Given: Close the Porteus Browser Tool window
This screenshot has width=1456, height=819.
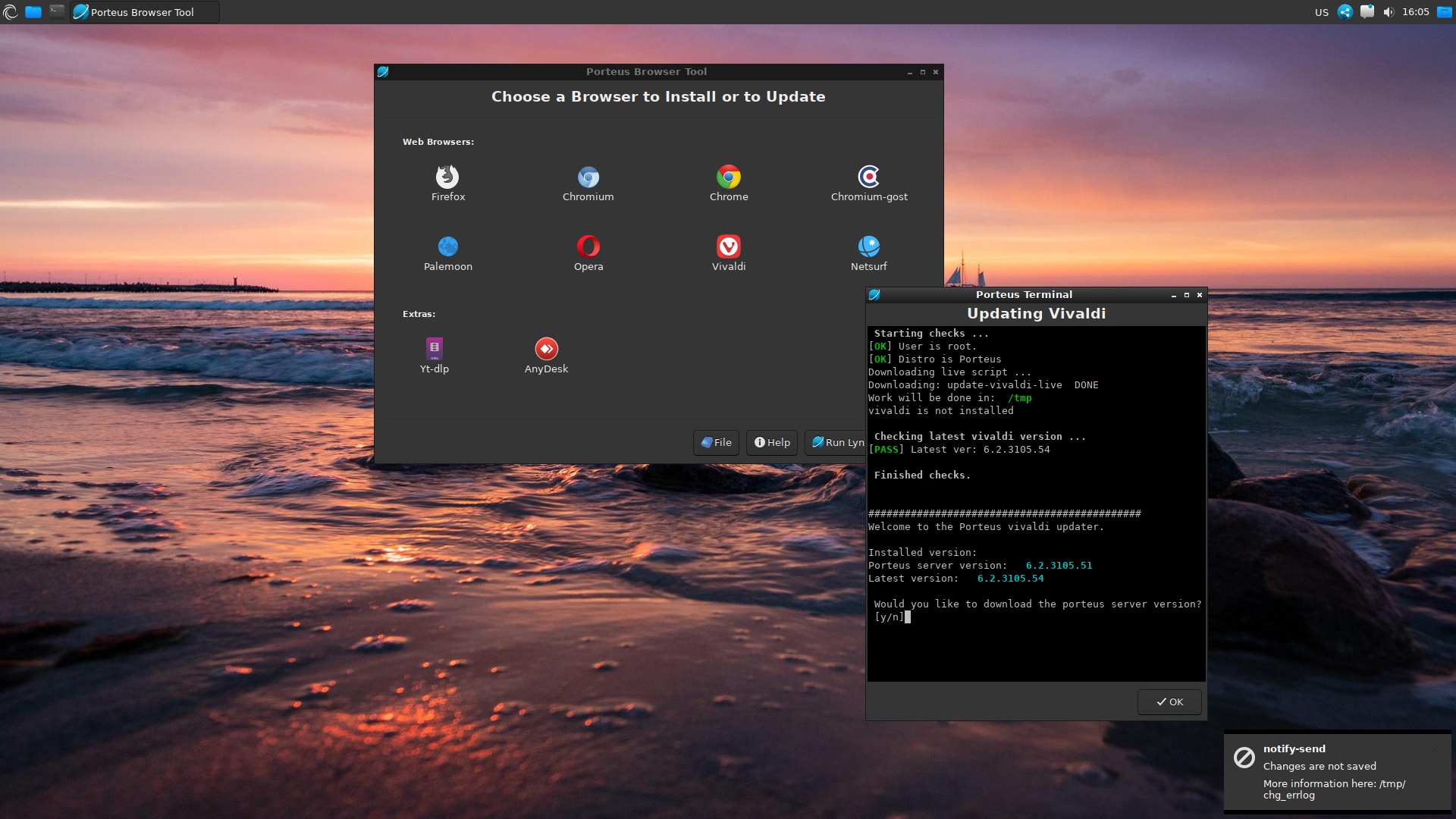Looking at the screenshot, I should [x=936, y=72].
